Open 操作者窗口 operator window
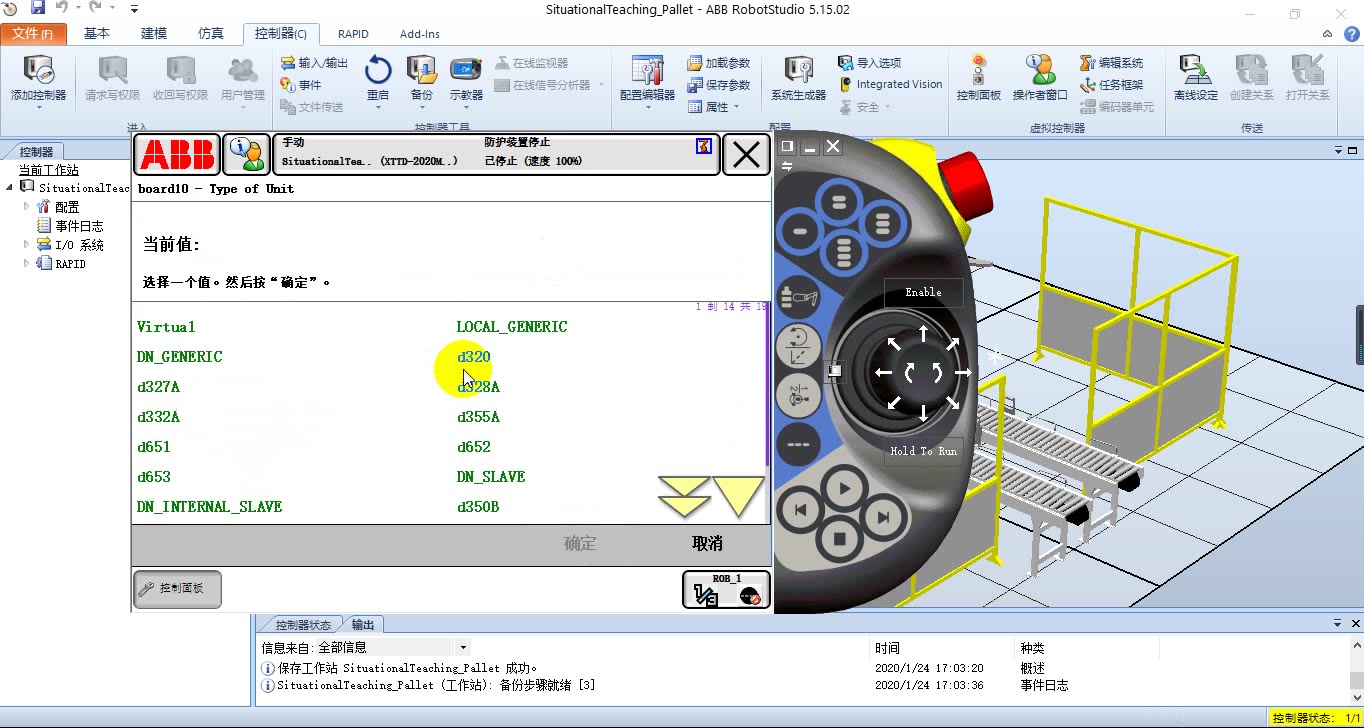Screen dimensions: 1364x728 pos(1040,78)
